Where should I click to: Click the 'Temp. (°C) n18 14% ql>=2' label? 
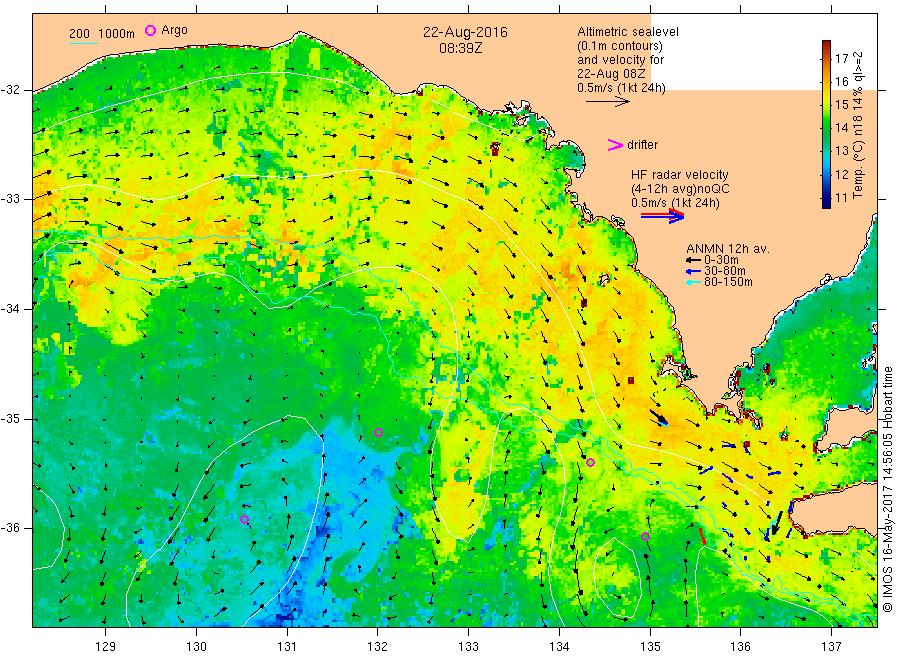[x=858, y=125]
